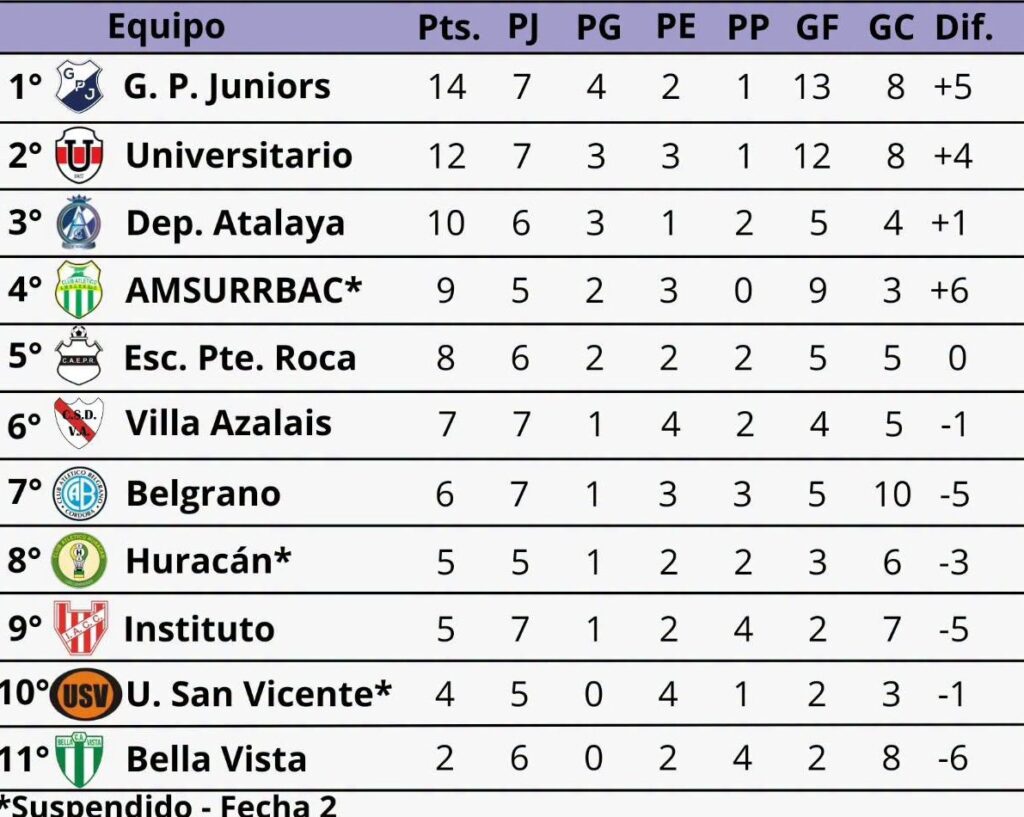Click the Esc. Pte. Roca shield logo
The width and height of the screenshot is (1024, 817).
79,356
